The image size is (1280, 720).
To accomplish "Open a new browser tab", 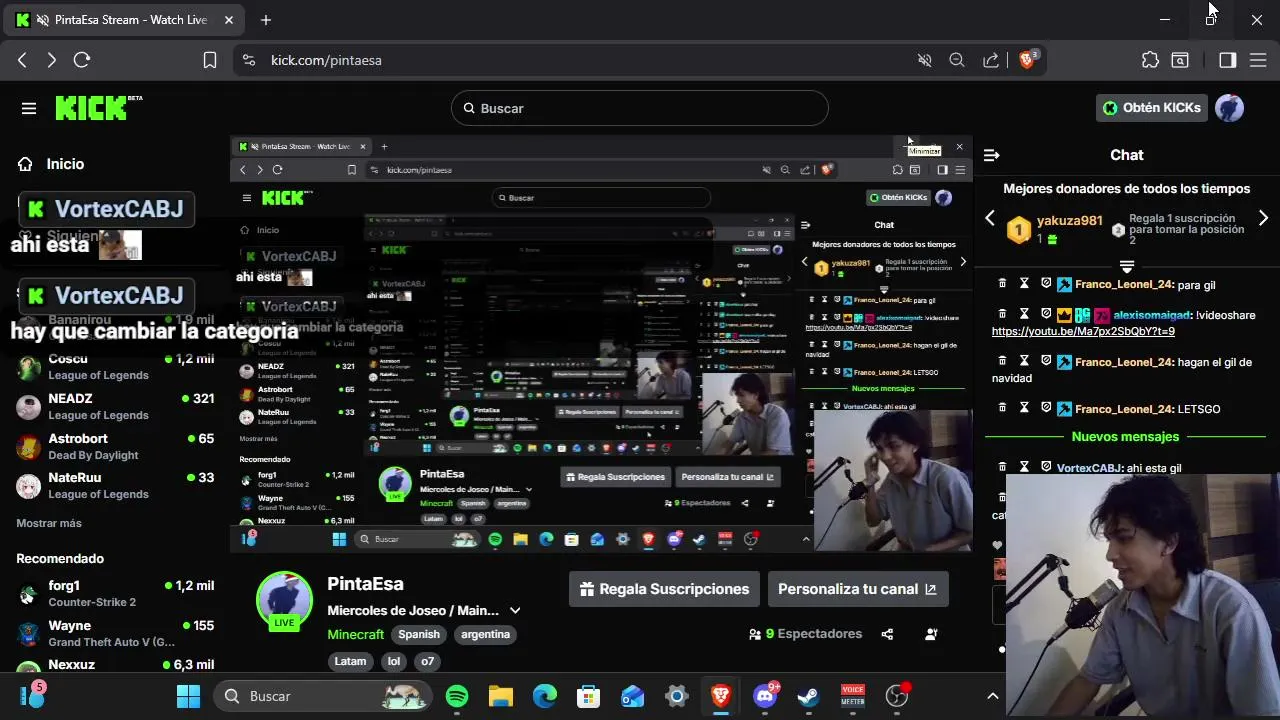I will coord(266,20).
